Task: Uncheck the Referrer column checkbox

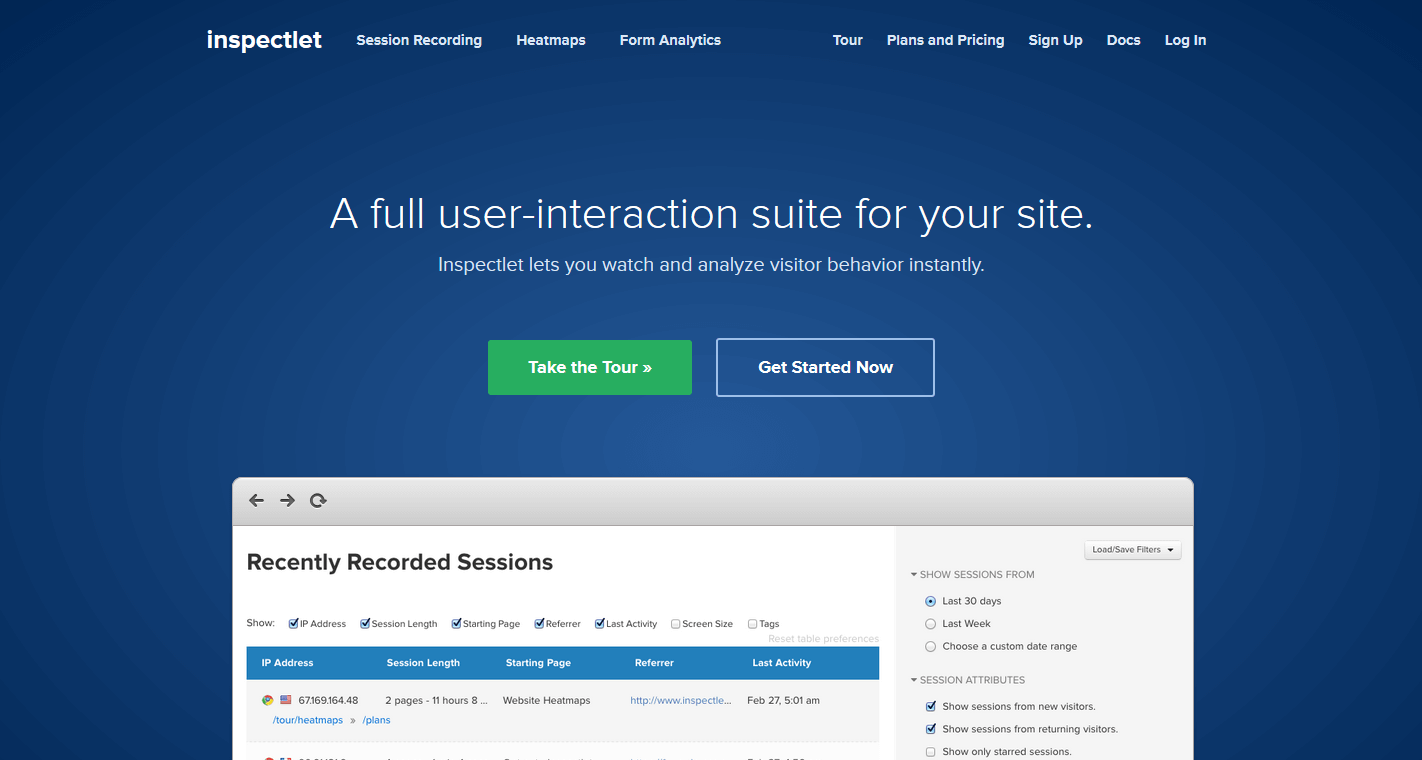Action: 539,623
